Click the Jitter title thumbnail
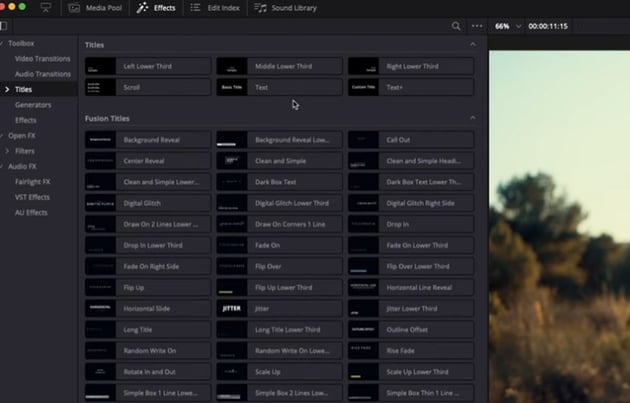Viewport: 630px width, 403px height. 232,309
